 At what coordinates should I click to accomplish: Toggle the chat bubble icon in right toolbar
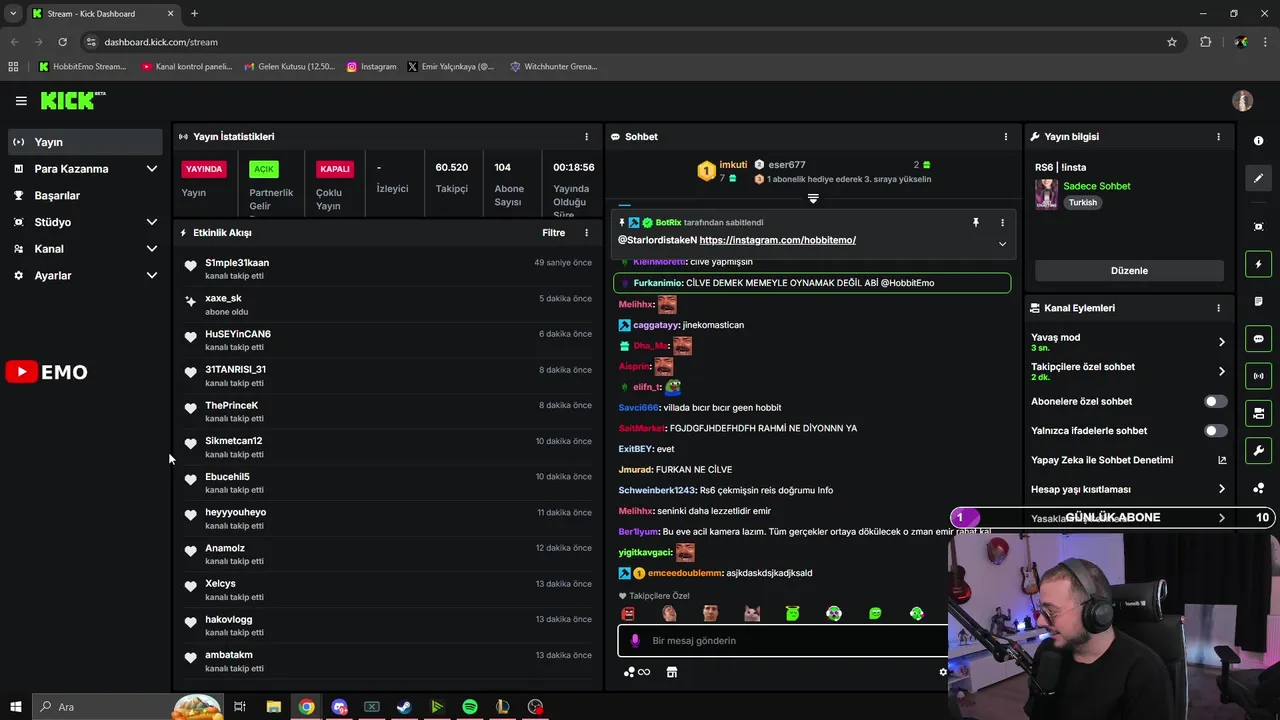[x=1258, y=339]
